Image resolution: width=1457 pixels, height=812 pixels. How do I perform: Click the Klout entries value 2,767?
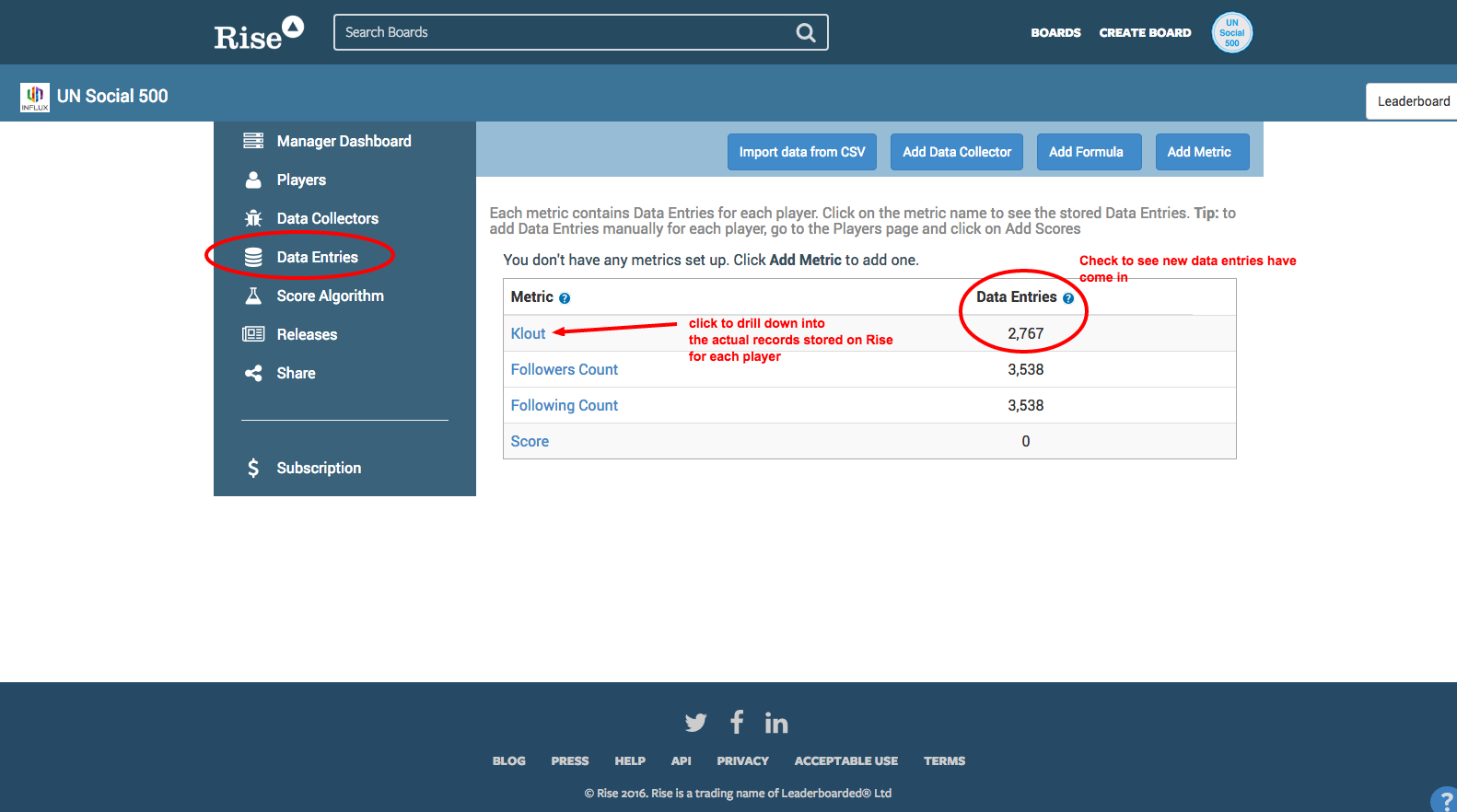[x=1026, y=333]
